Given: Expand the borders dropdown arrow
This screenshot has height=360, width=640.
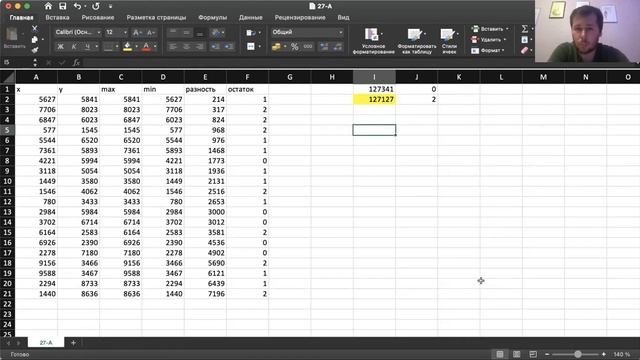Looking at the screenshot, I should click(x=117, y=47).
